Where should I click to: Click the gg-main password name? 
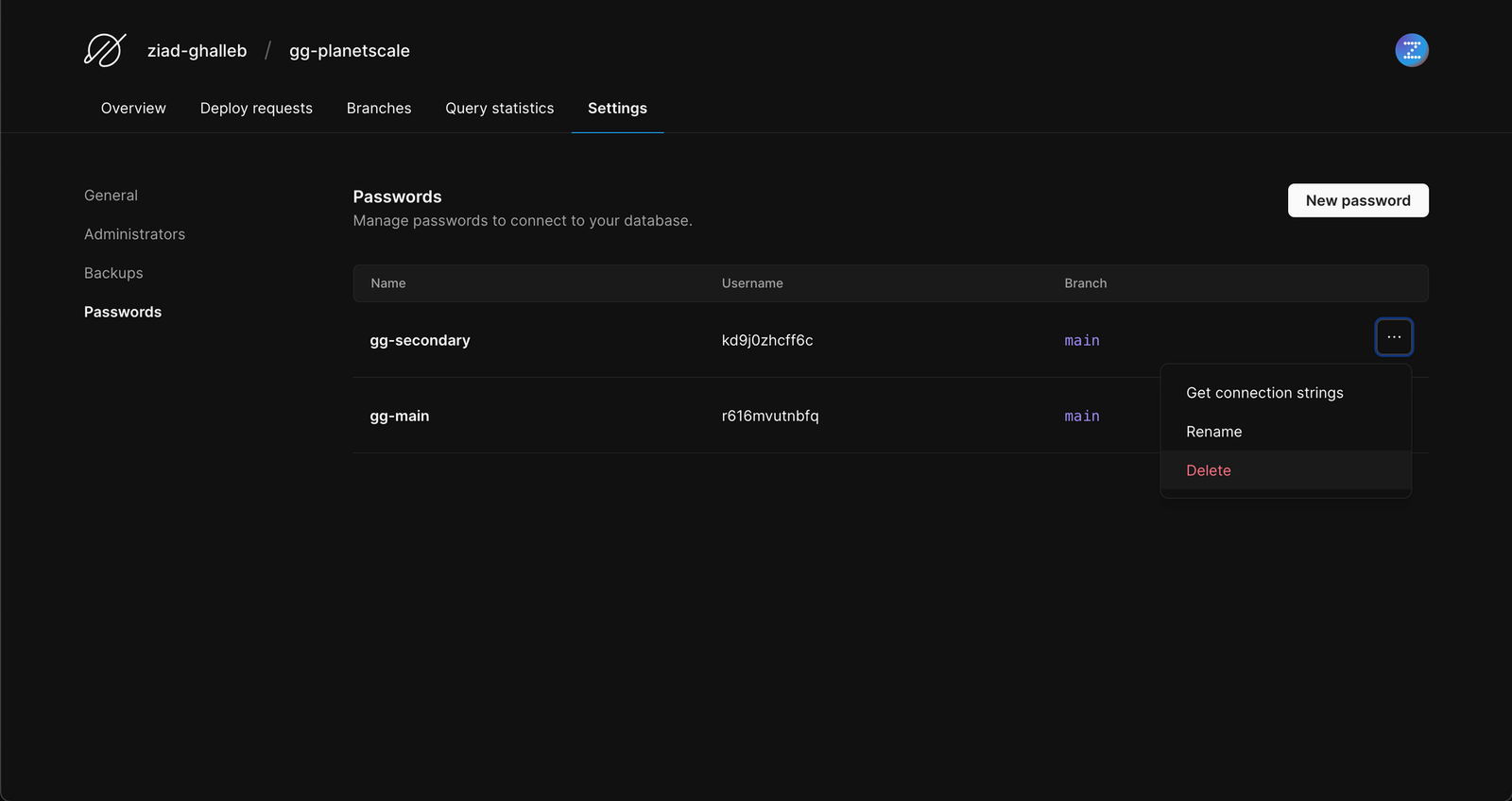pyautogui.click(x=399, y=416)
